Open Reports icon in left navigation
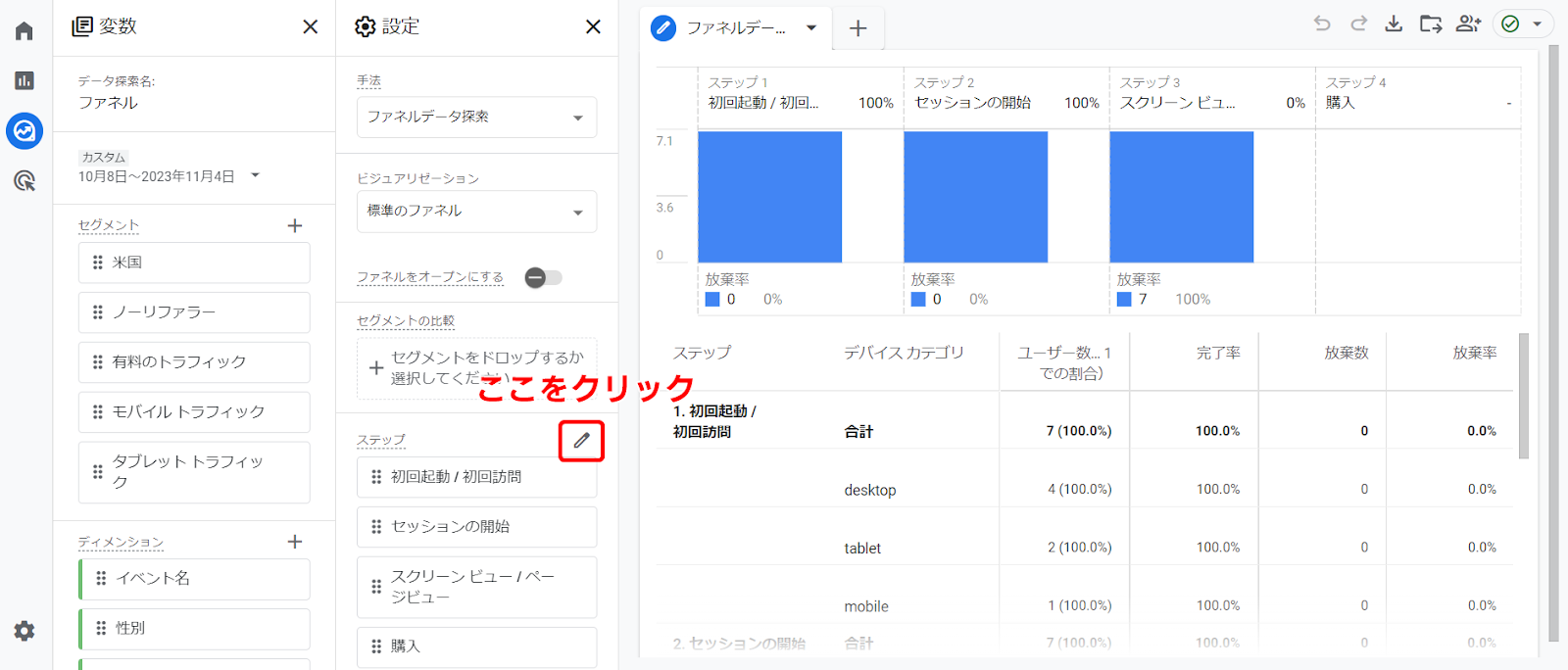The width and height of the screenshot is (1568, 670). click(x=24, y=80)
